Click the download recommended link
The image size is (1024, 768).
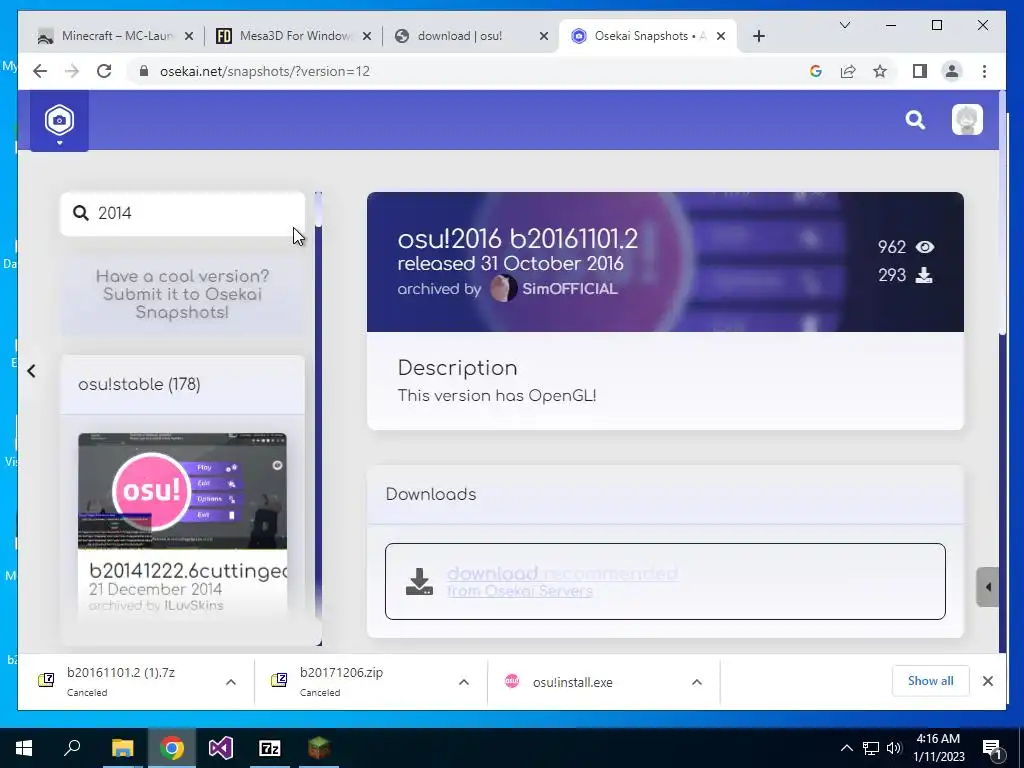pyautogui.click(x=562, y=573)
